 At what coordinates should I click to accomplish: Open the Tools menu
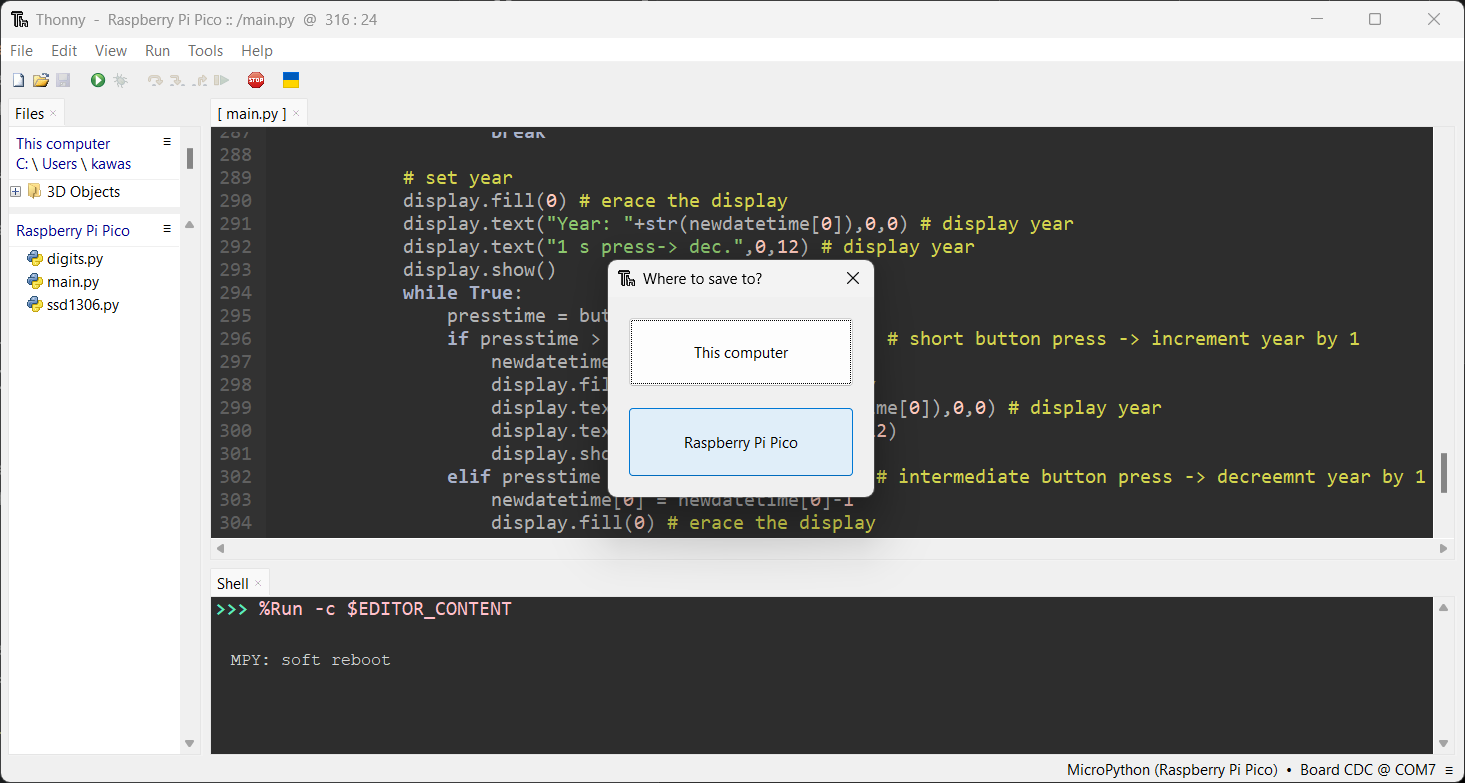[x=206, y=50]
